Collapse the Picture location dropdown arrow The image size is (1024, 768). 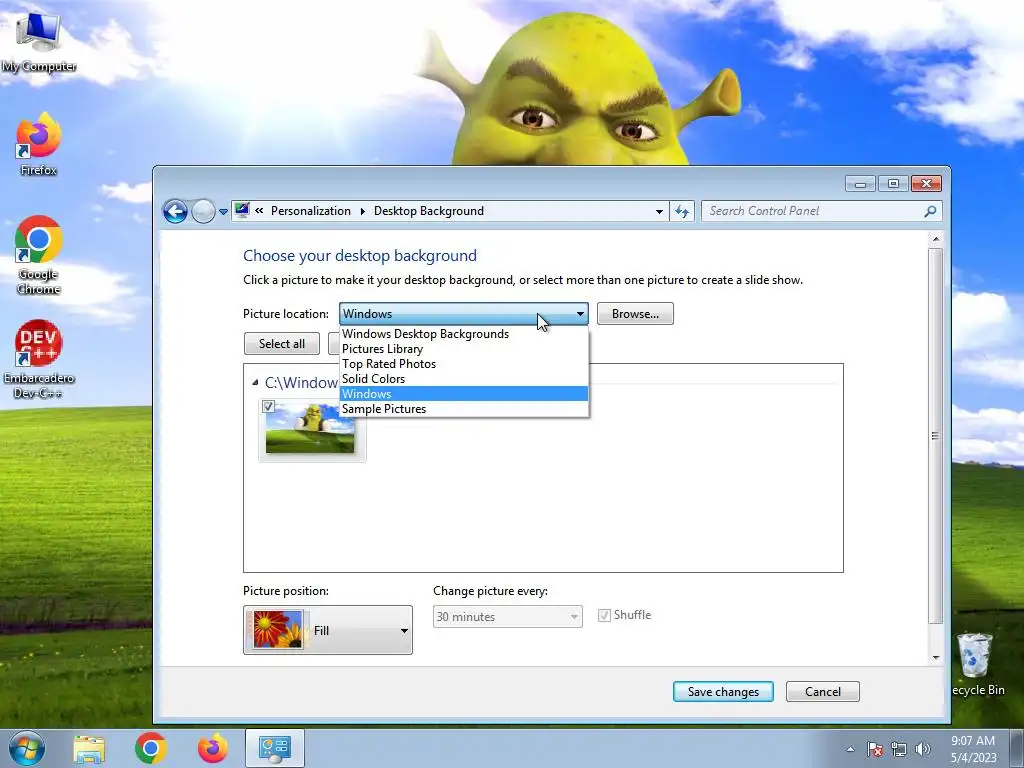tap(580, 314)
